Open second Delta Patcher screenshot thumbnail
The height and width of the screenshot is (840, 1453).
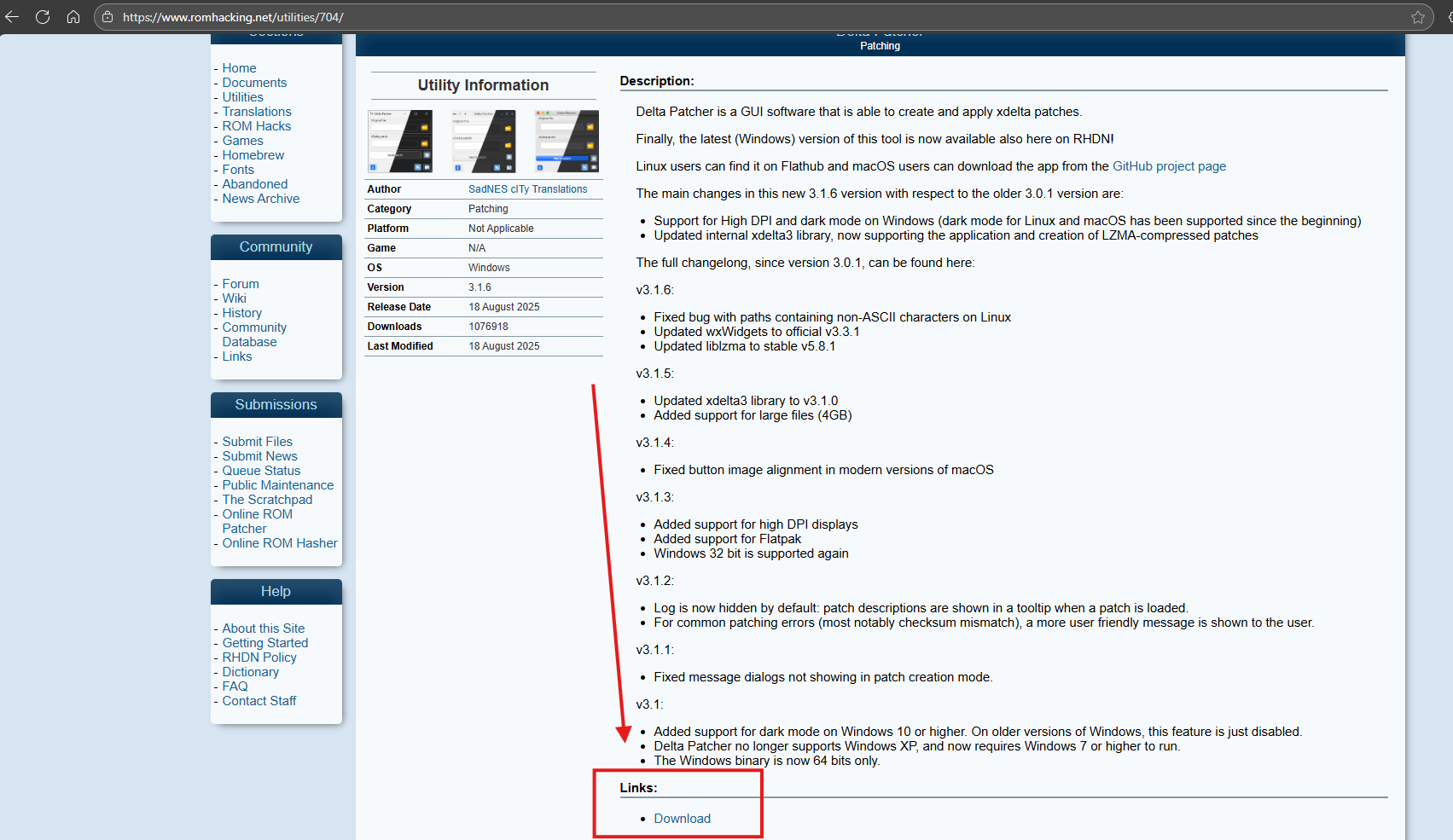[484, 141]
